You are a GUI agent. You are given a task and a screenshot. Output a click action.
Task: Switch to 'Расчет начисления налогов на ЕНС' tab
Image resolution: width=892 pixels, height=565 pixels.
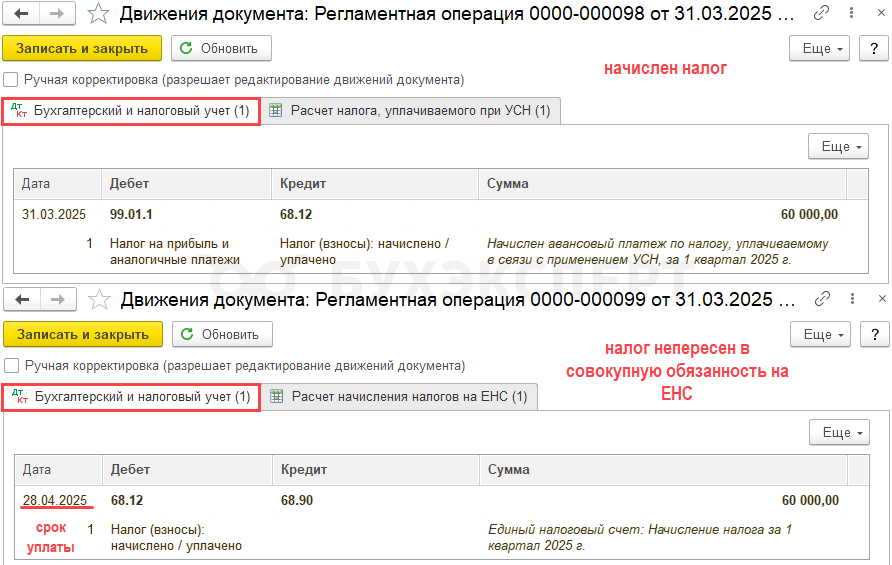pyautogui.click(x=400, y=397)
